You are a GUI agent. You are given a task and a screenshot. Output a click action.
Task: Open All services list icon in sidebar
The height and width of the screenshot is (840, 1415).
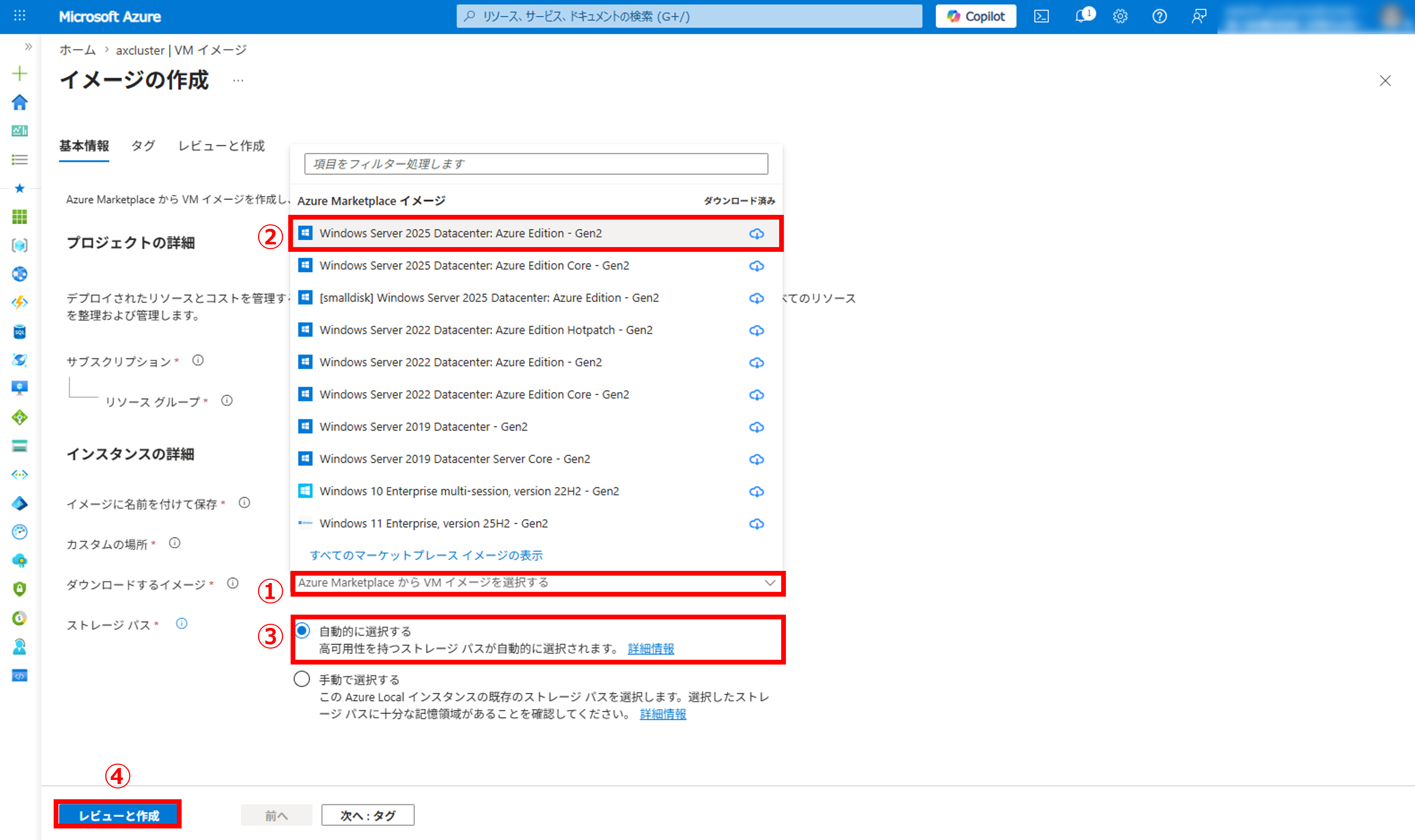pos(20,160)
